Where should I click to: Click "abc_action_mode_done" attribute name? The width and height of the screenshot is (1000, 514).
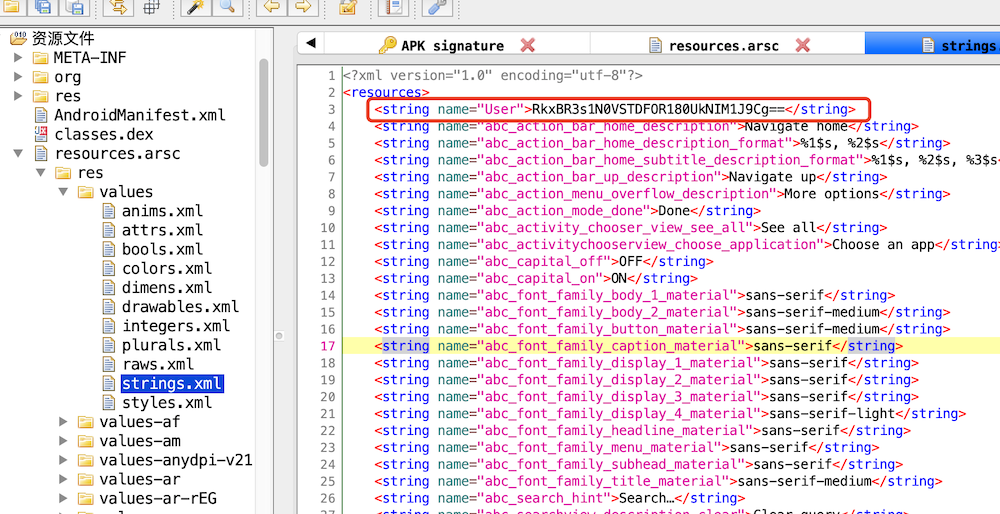click(563, 210)
